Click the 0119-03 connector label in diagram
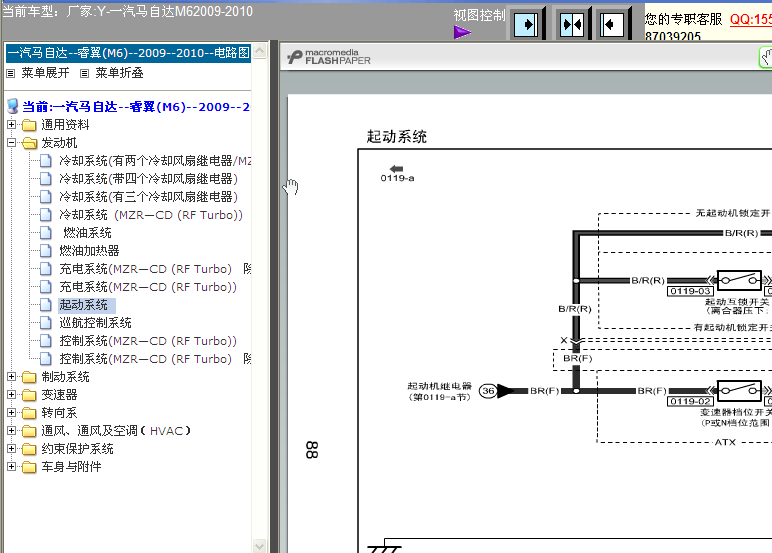The height and width of the screenshot is (553, 772). tap(690, 292)
